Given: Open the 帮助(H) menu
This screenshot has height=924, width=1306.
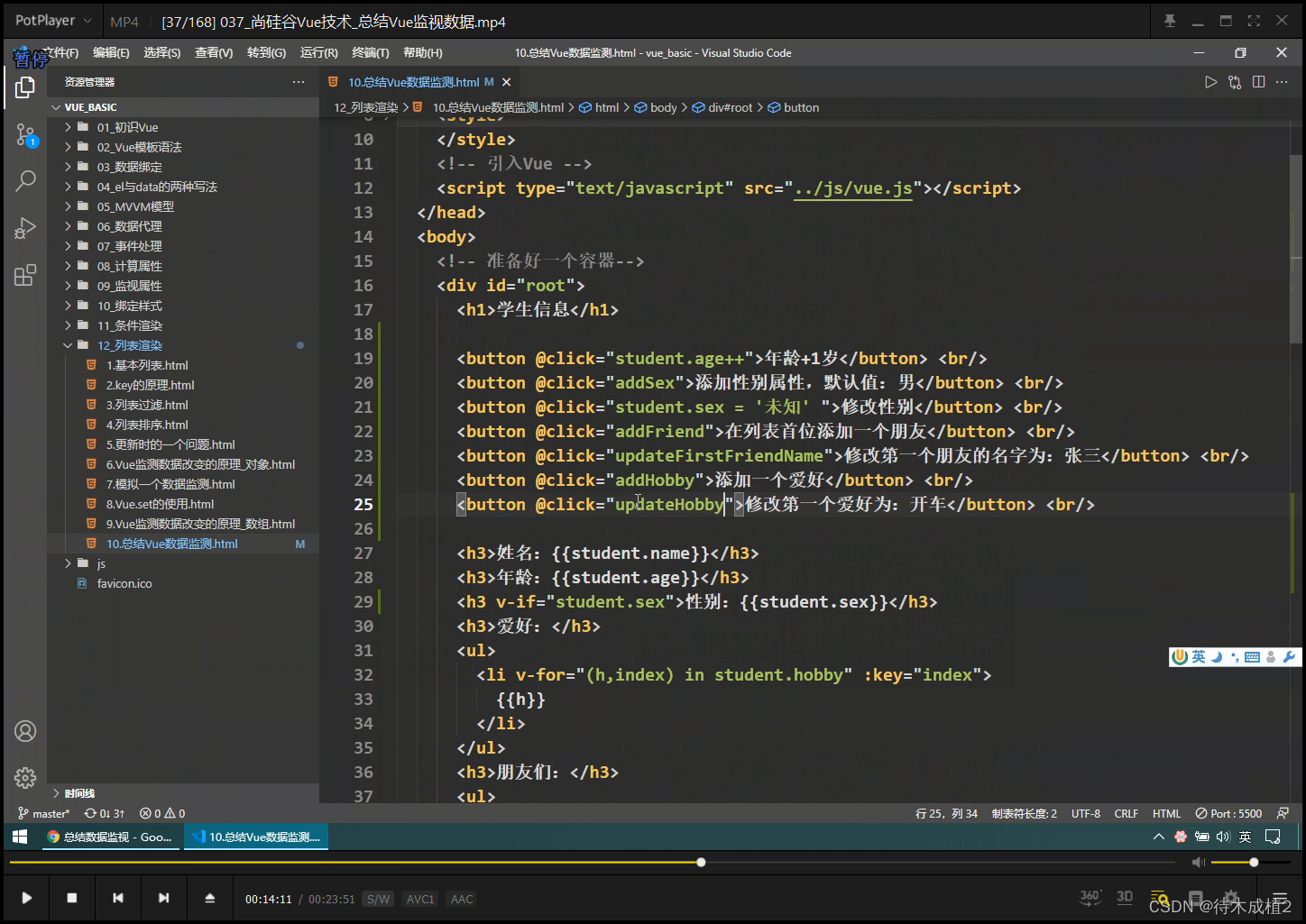Looking at the screenshot, I should point(423,53).
